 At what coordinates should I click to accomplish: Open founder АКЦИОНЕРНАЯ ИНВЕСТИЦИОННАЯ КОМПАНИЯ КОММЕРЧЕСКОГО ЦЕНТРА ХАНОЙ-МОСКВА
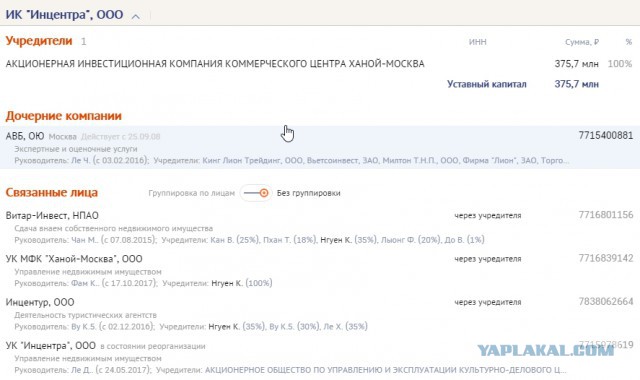tap(215, 64)
